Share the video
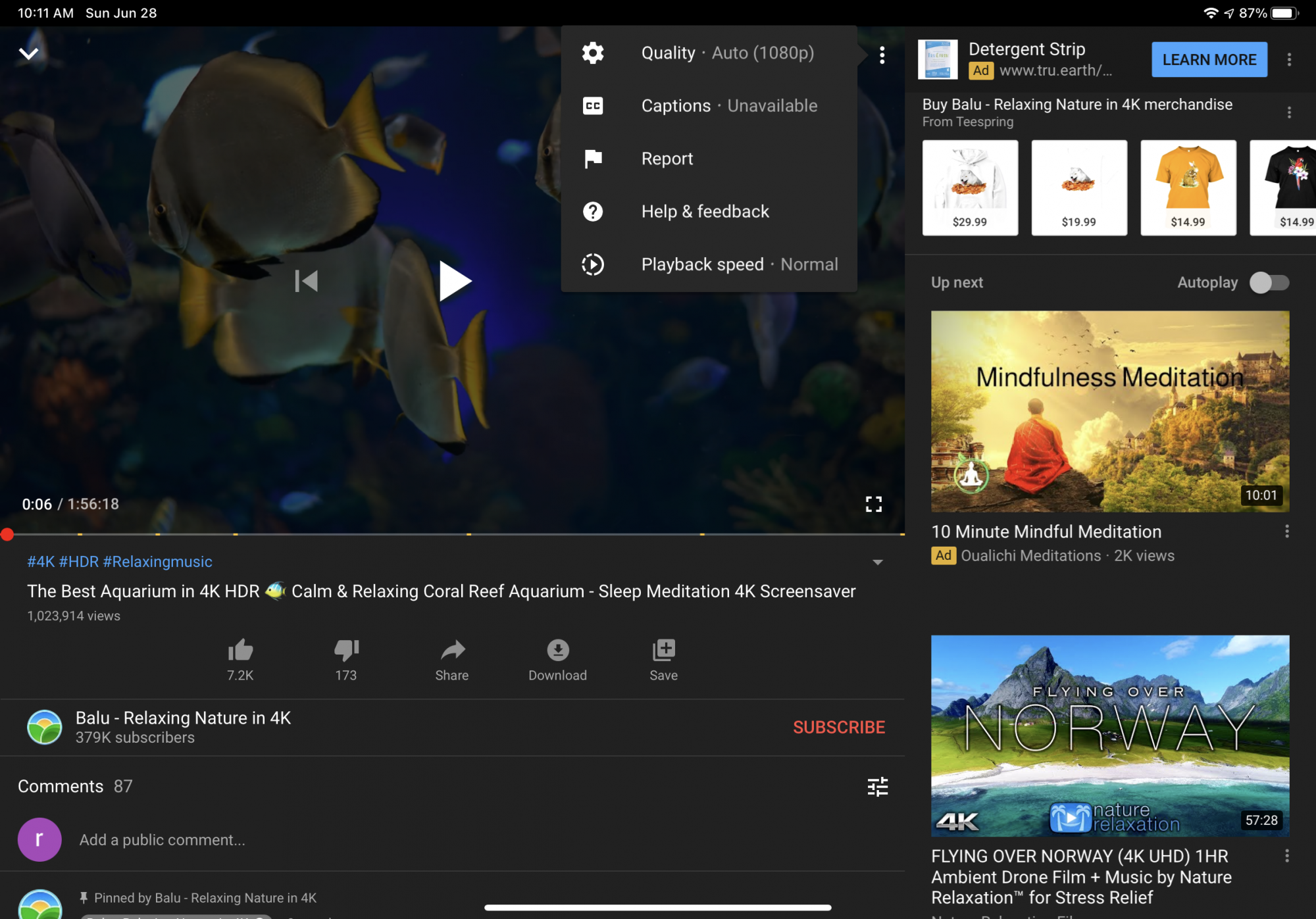 452,660
